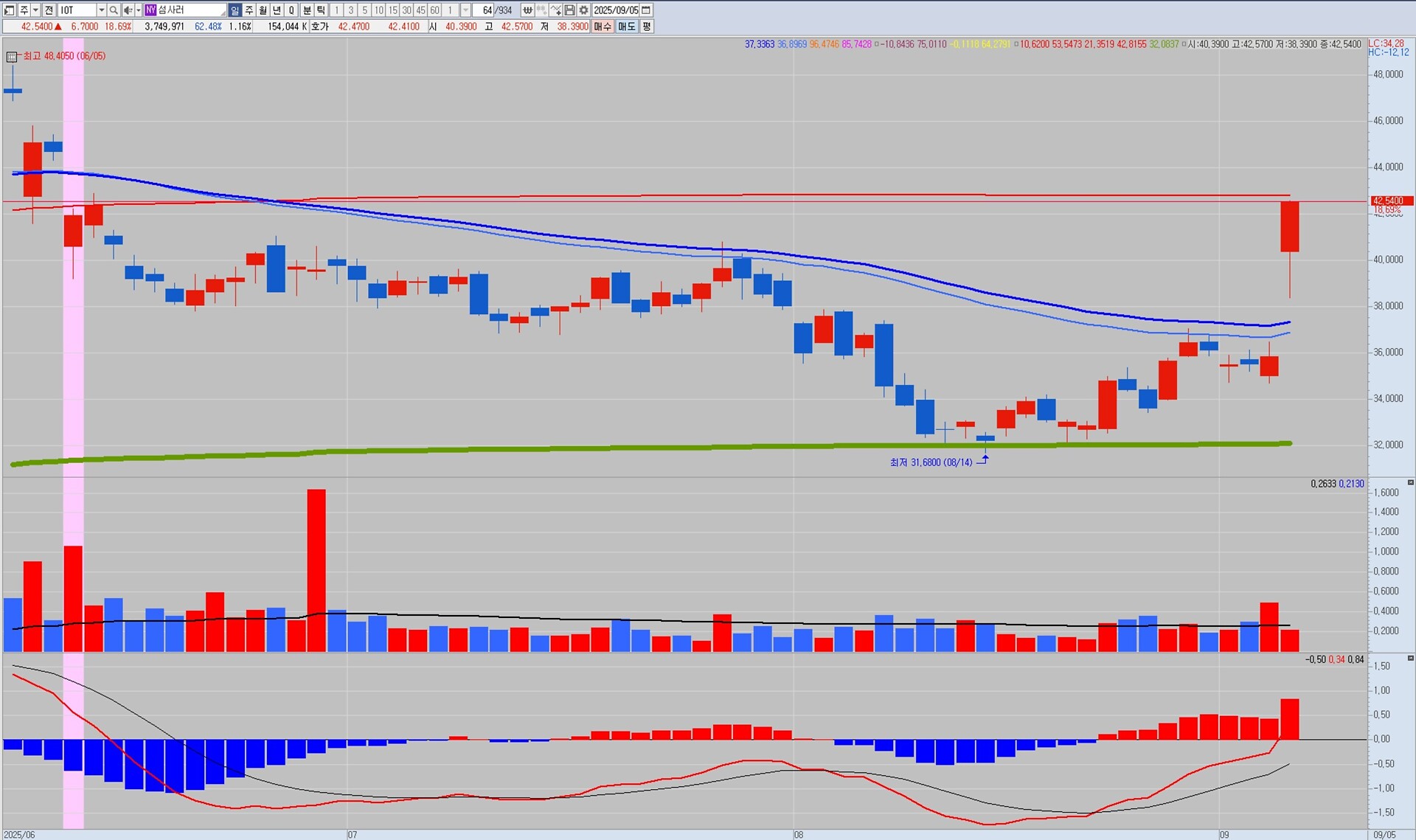The height and width of the screenshot is (840, 1416).
Task: Expand the symbol code IOT dropdown arrow
Action: point(102,10)
